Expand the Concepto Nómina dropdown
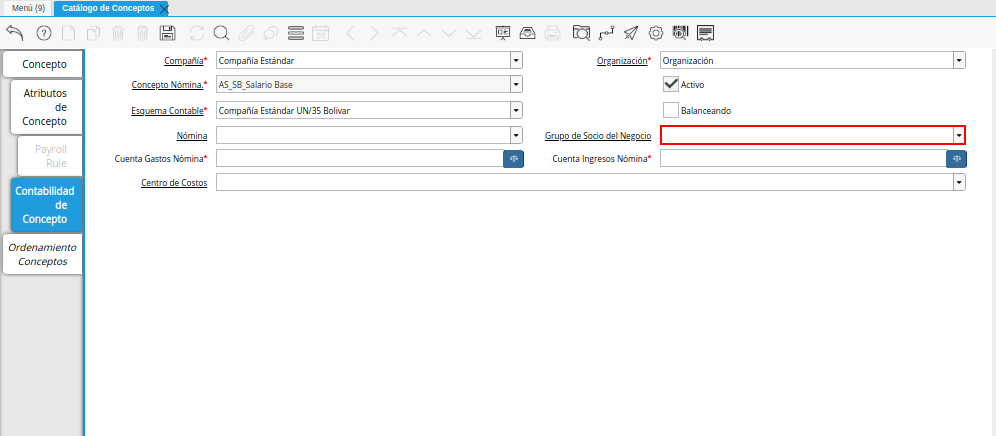This screenshot has height=436, width=996. (x=516, y=84)
